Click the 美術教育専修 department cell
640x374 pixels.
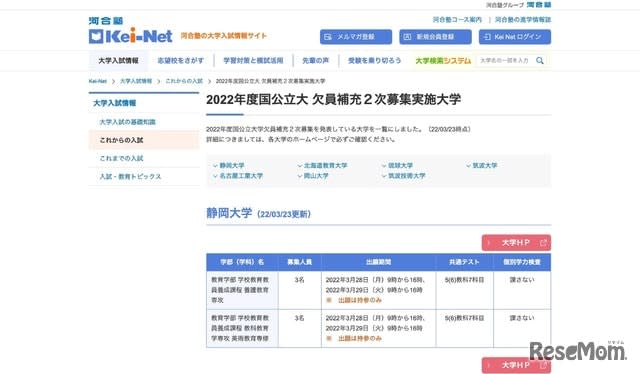[242, 328]
